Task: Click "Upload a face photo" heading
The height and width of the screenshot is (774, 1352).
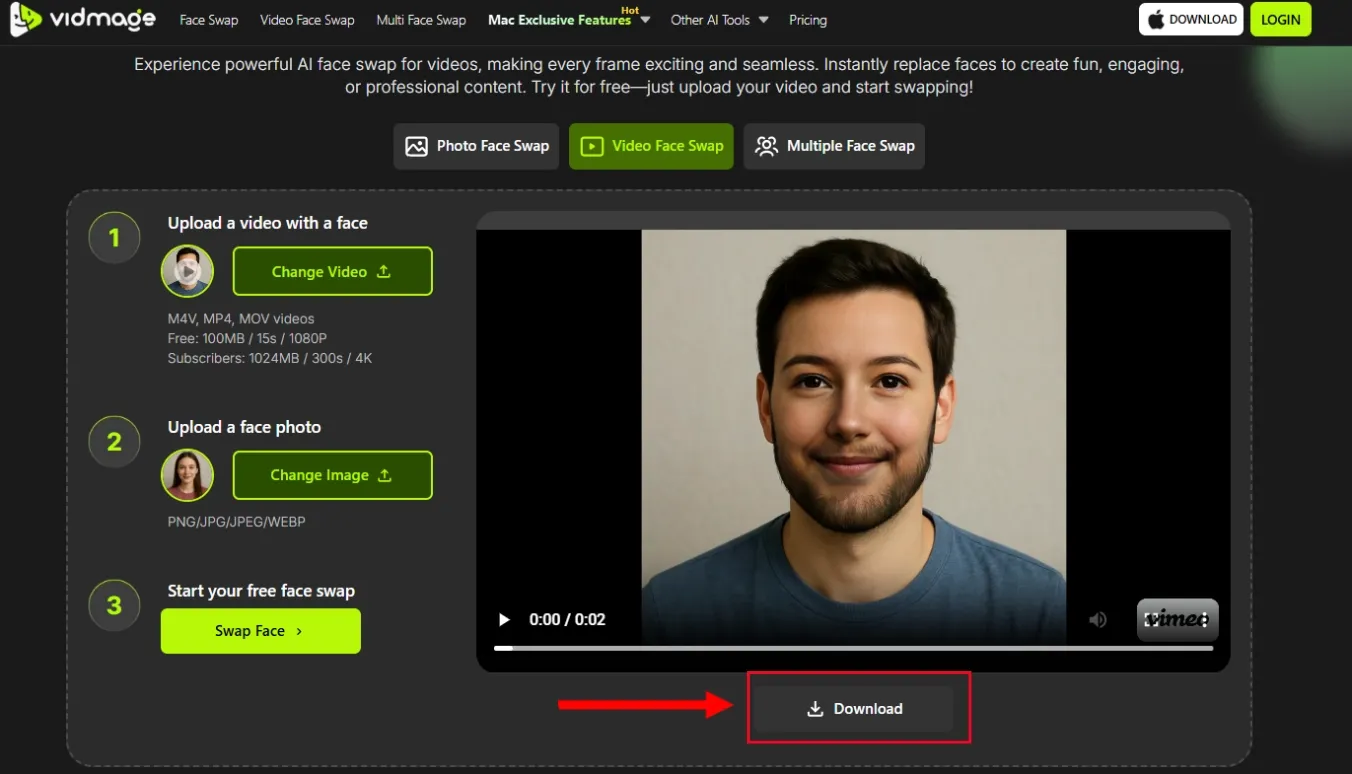Action: click(x=244, y=427)
